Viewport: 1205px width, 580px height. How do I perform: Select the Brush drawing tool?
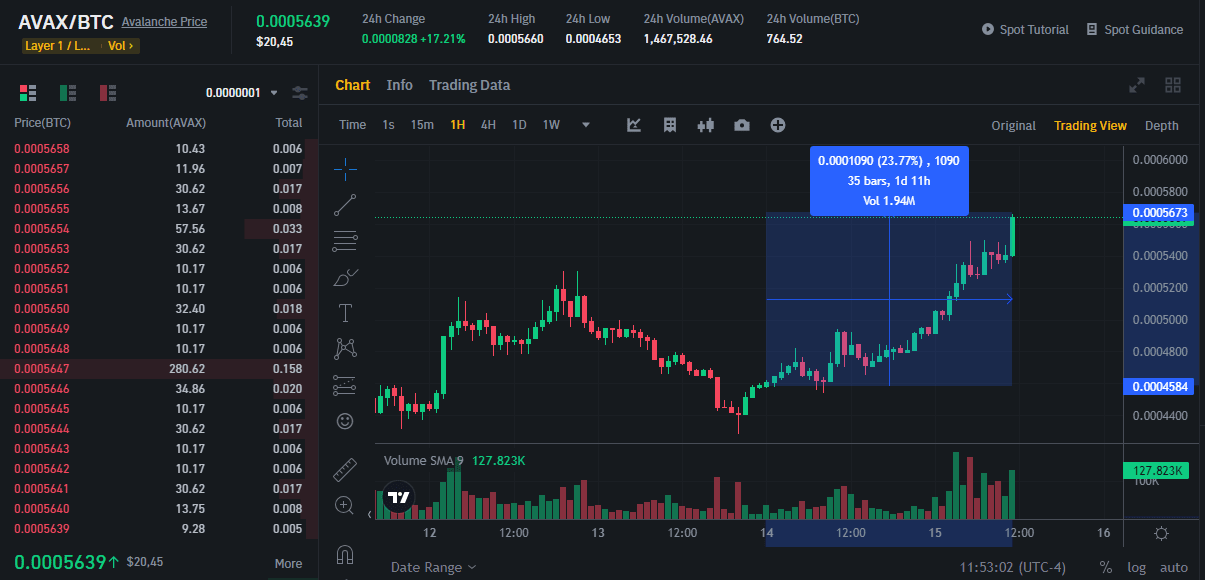tap(345, 276)
